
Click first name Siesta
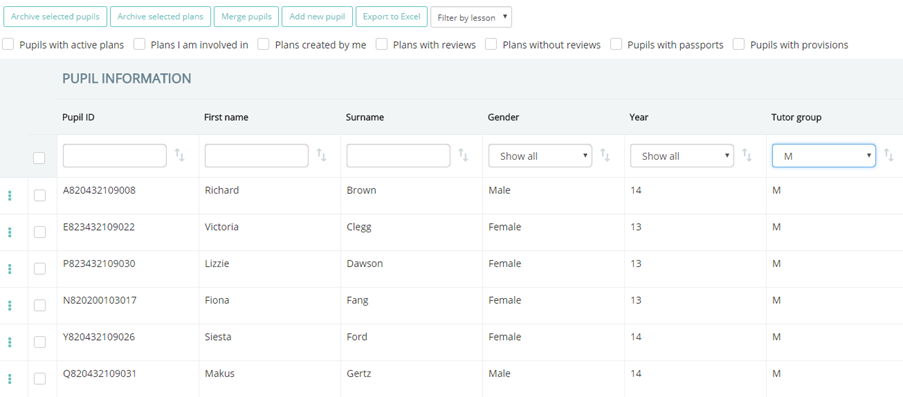(x=218, y=336)
